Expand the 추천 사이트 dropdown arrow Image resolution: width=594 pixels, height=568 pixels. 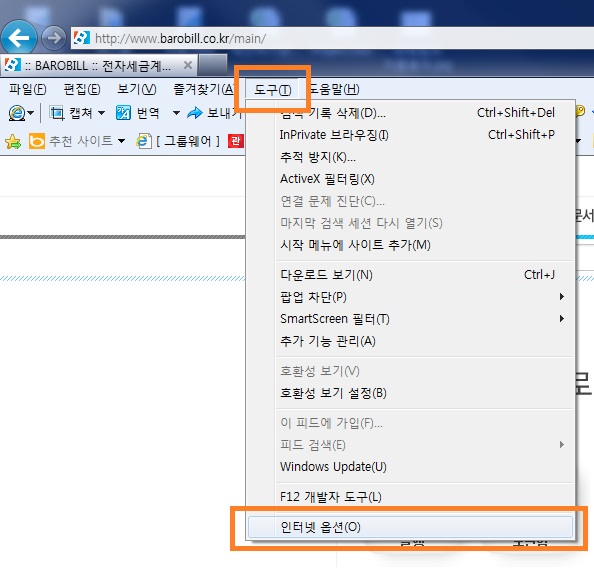click(x=121, y=141)
